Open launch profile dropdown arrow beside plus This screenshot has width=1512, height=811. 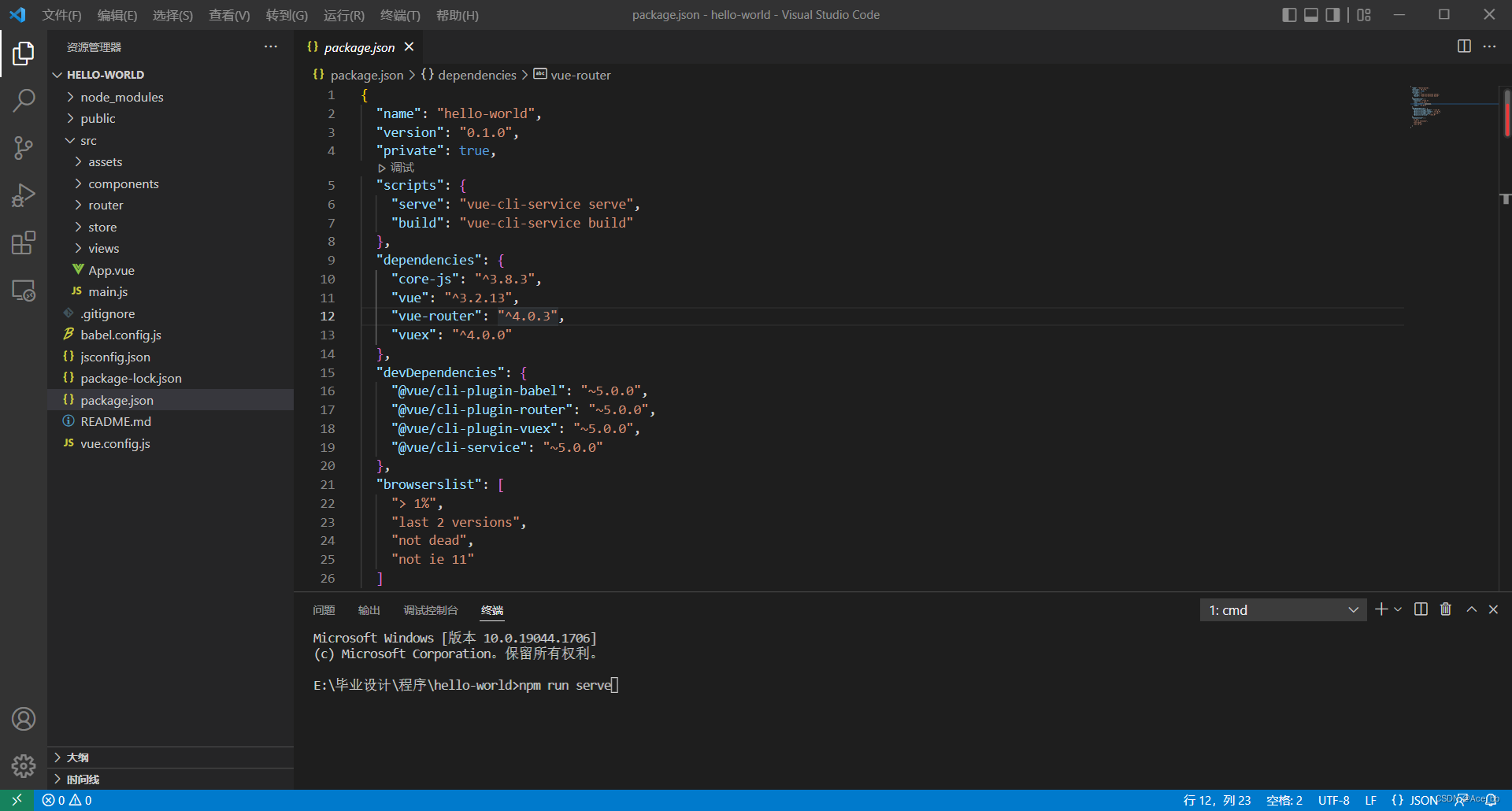[1398, 609]
